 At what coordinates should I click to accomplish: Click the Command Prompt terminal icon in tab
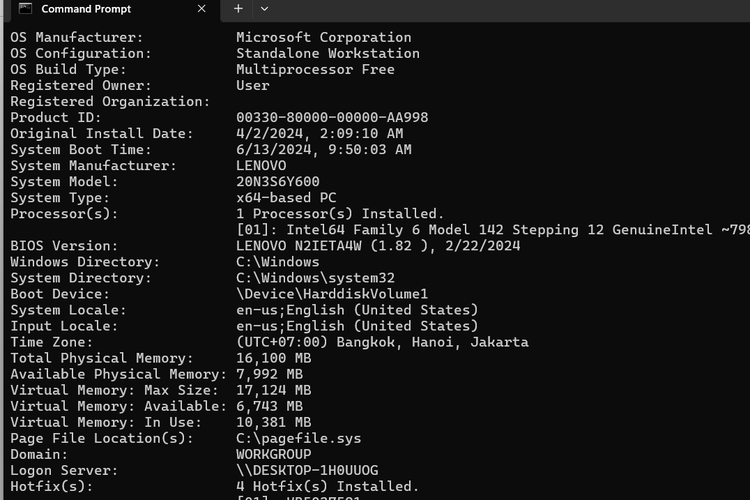[25, 9]
